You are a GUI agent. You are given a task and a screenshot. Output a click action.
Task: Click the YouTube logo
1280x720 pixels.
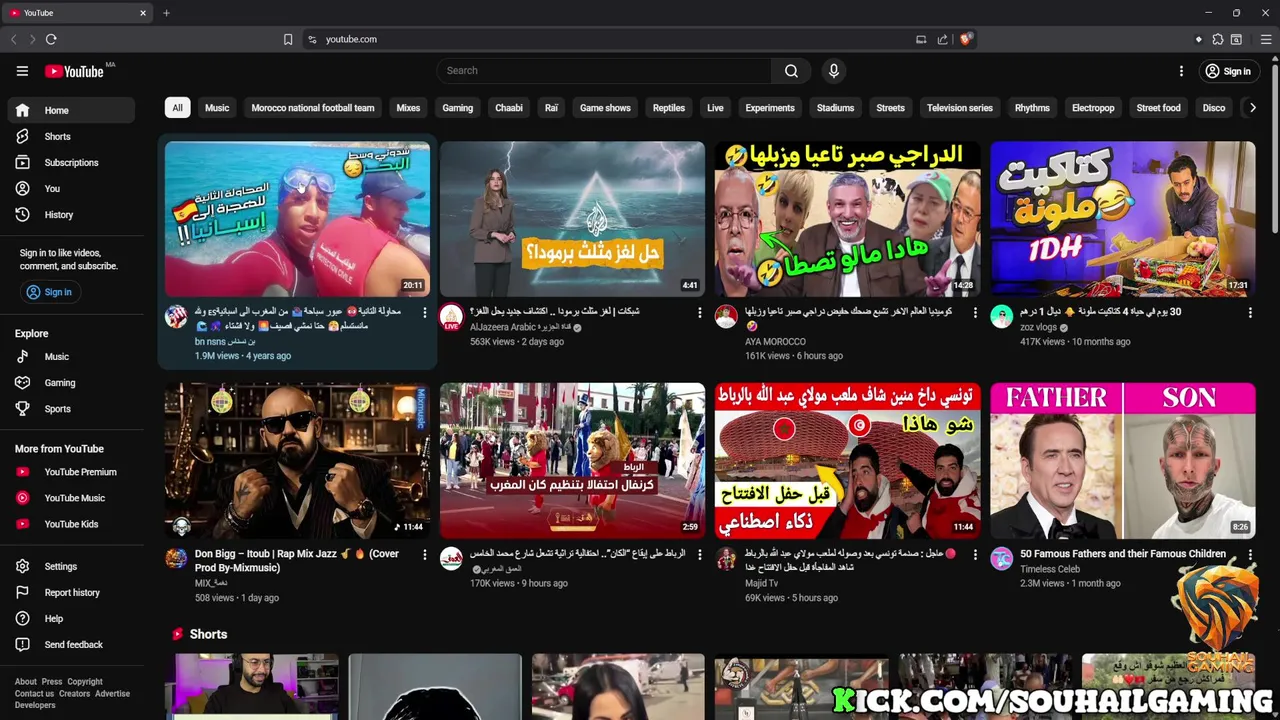coord(74,71)
